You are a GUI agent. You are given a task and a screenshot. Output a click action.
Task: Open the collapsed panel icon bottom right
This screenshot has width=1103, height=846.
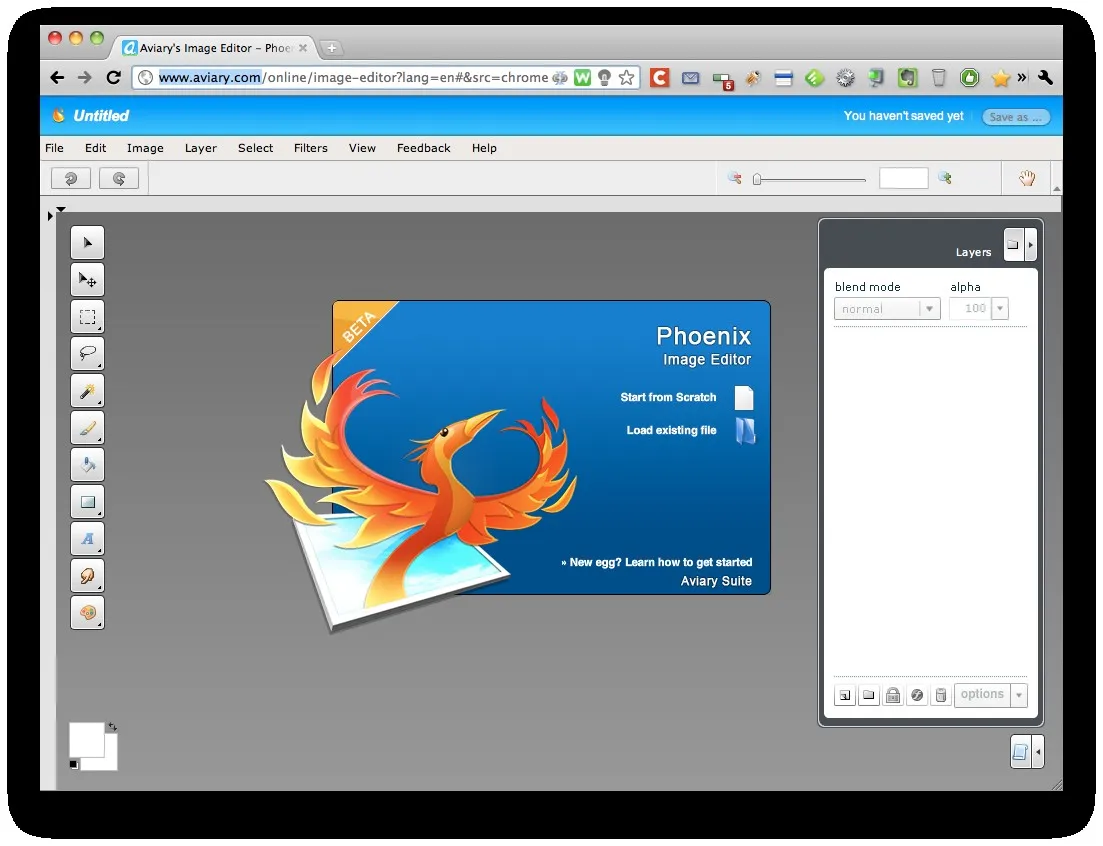[x=1021, y=752]
